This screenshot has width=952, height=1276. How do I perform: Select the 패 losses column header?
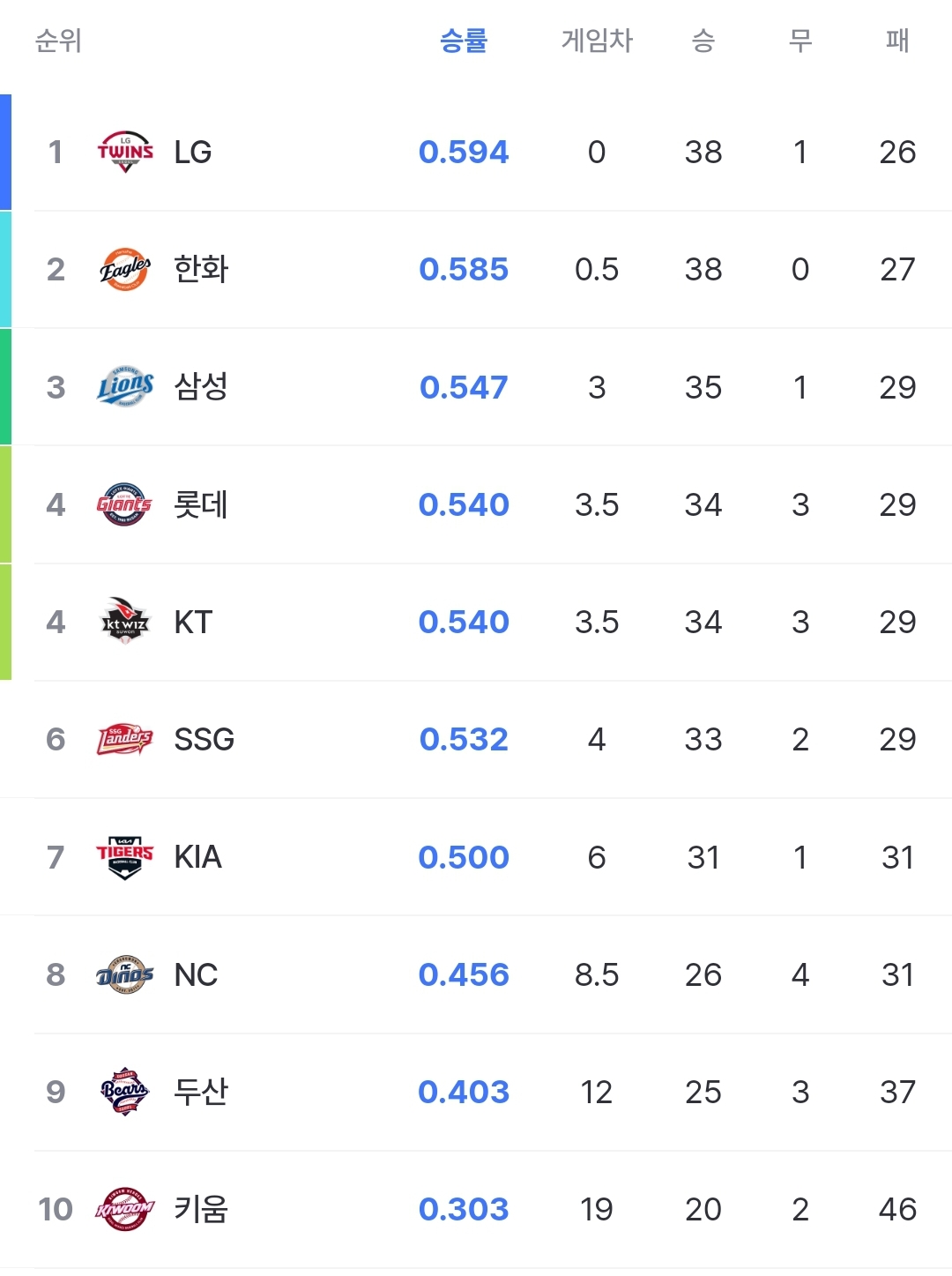click(x=897, y=41)
